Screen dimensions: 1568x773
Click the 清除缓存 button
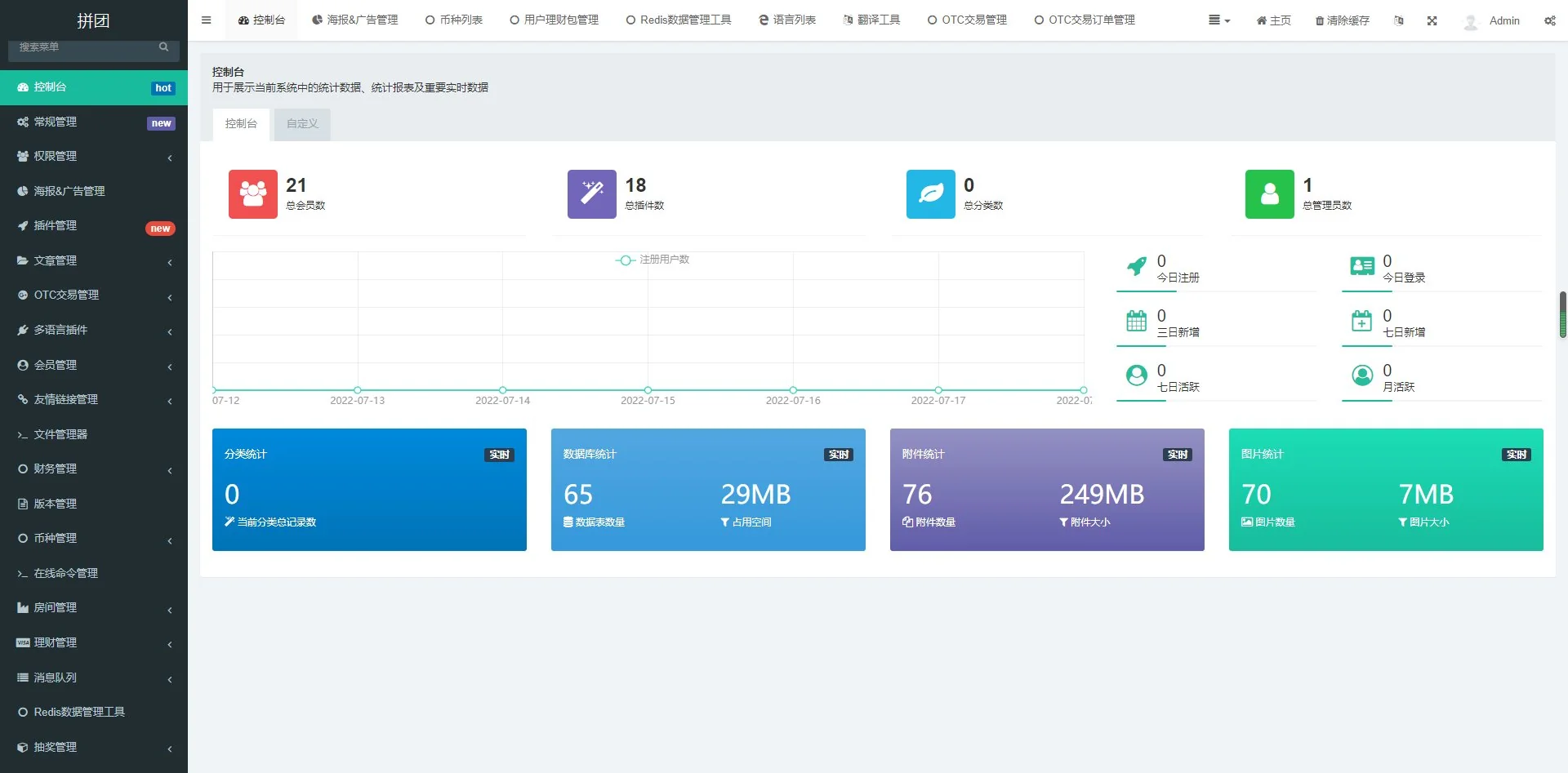(1342, 20)
